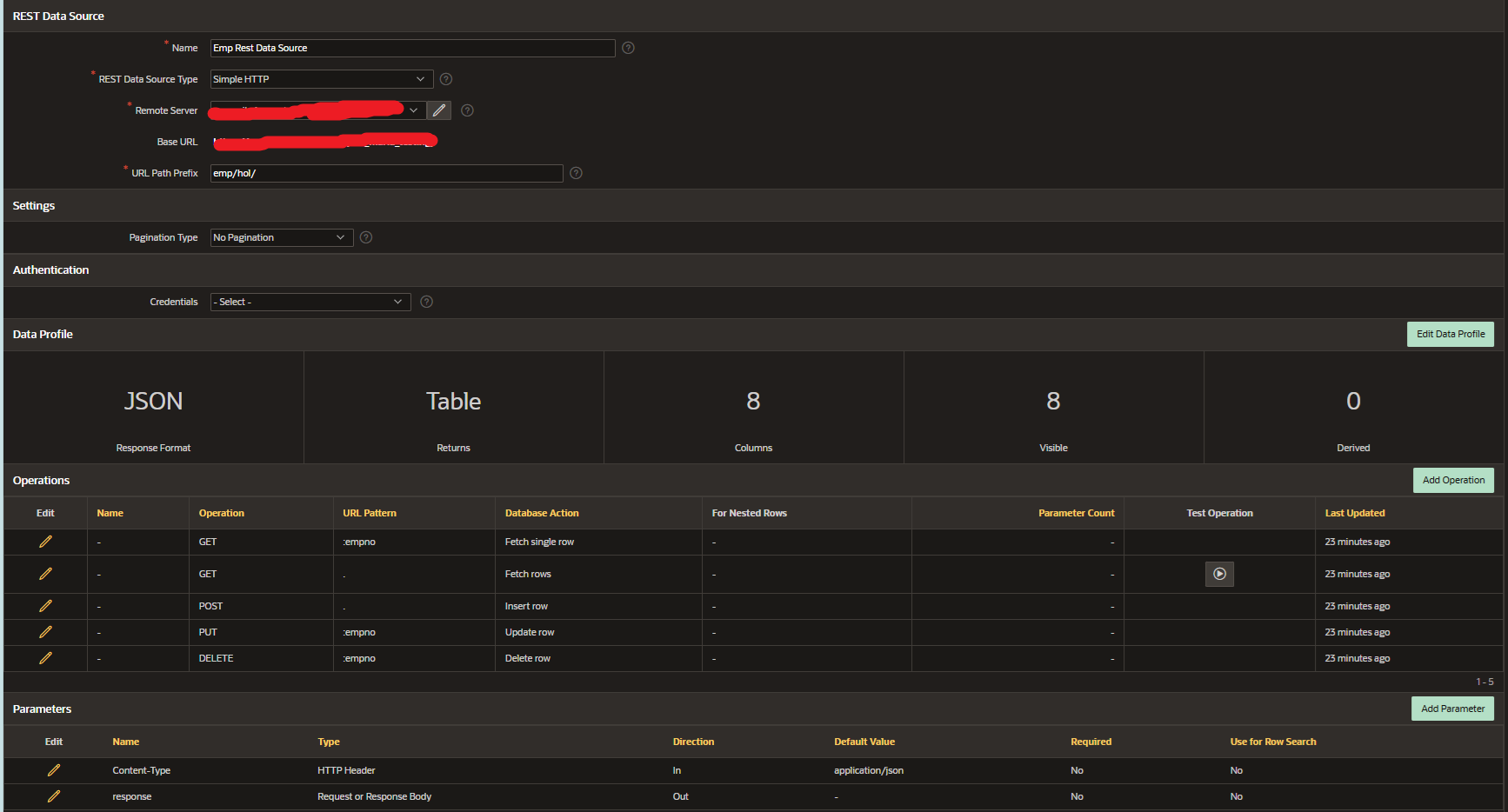Open help for REST Data Source Type
This screenshot has width=1508, height=812.
tap(446, 79)
